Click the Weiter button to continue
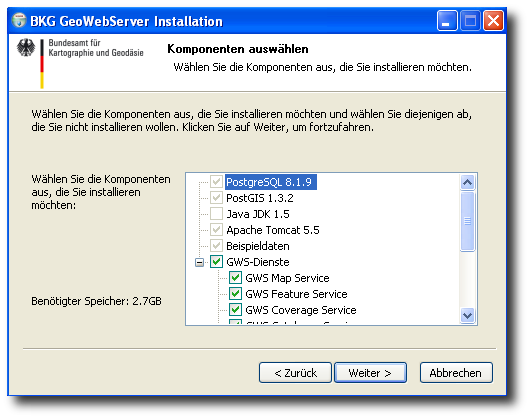 tap(370, 373)
